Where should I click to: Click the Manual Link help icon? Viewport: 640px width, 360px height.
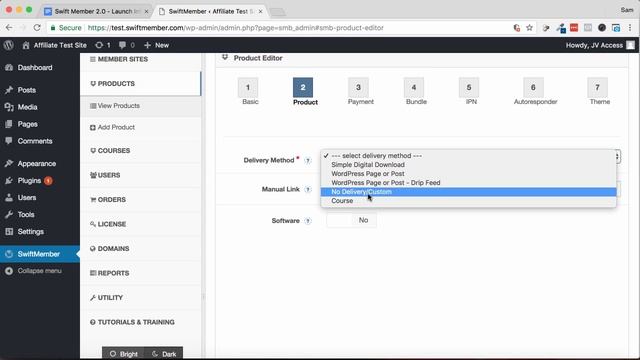tap(308, 189)
